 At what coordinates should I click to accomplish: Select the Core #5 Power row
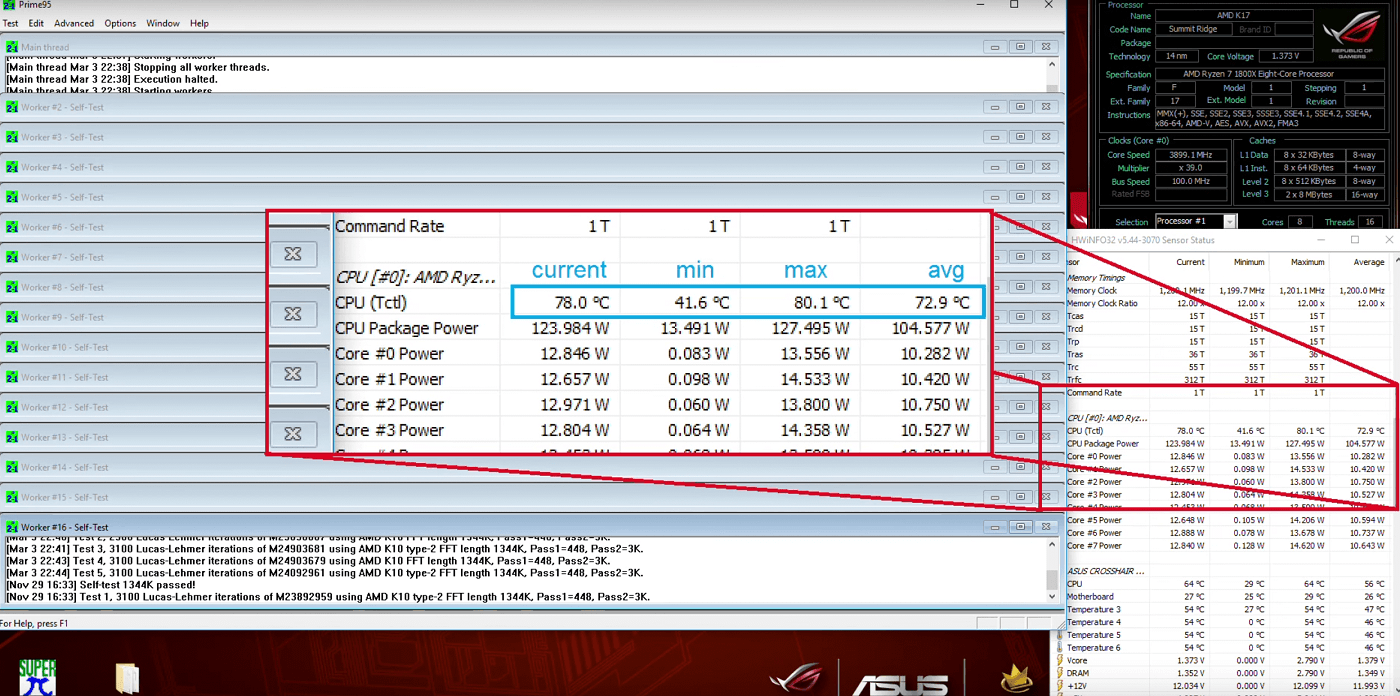1227,520
